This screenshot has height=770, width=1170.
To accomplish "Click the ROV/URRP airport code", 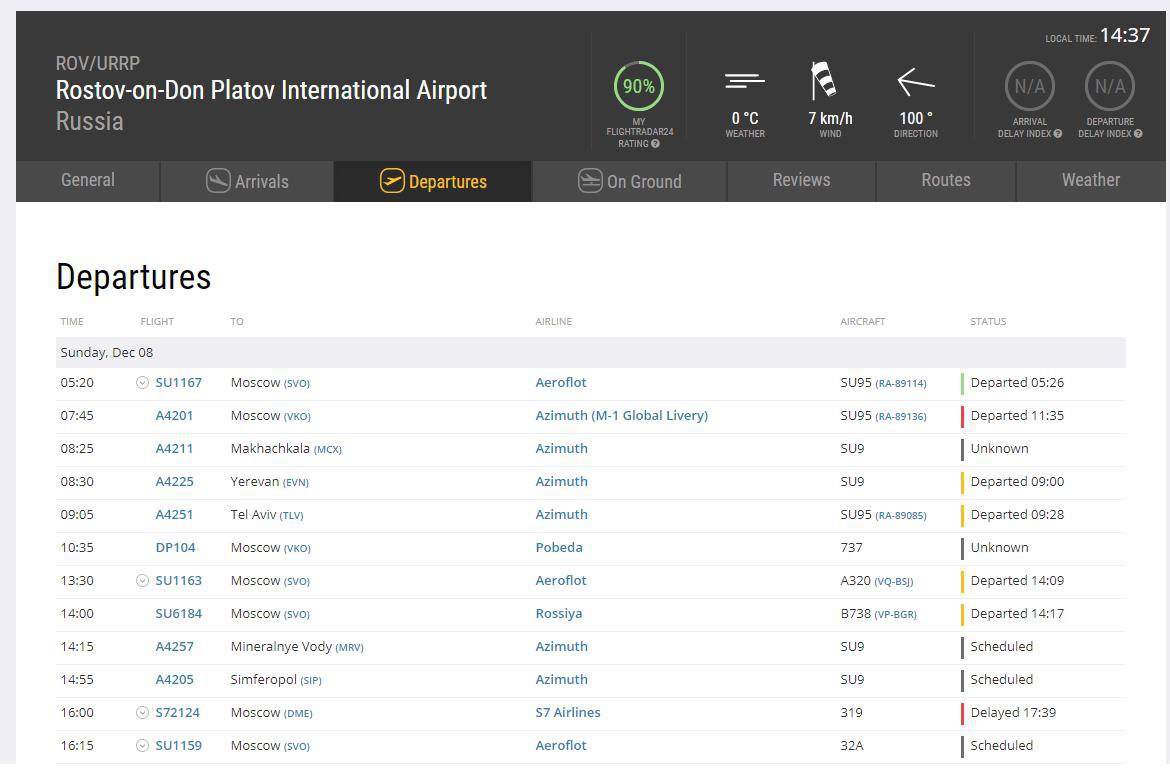I will coord(98,63).
